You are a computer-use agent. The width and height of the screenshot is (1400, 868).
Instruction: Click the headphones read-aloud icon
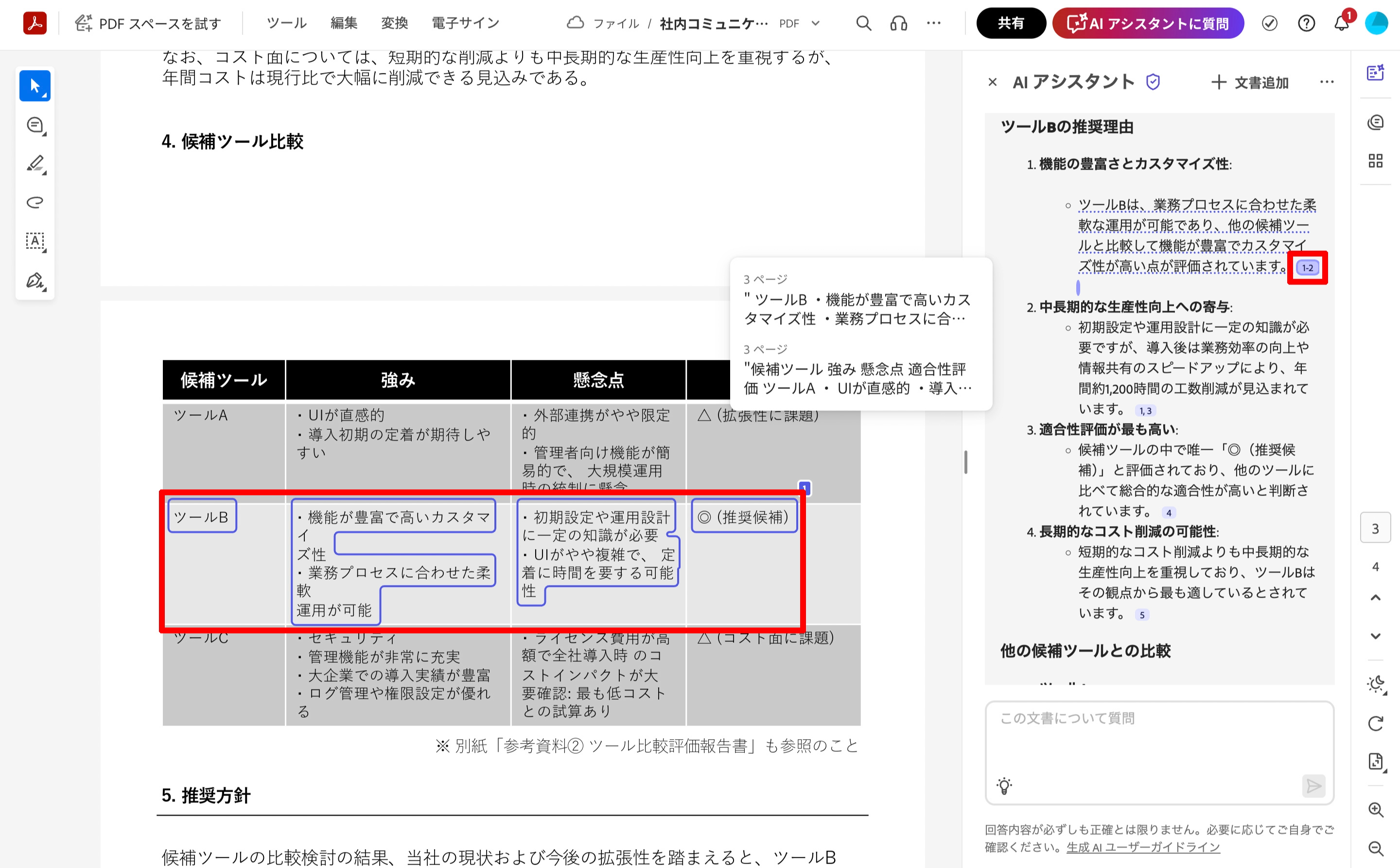click(x=898, y=23)
